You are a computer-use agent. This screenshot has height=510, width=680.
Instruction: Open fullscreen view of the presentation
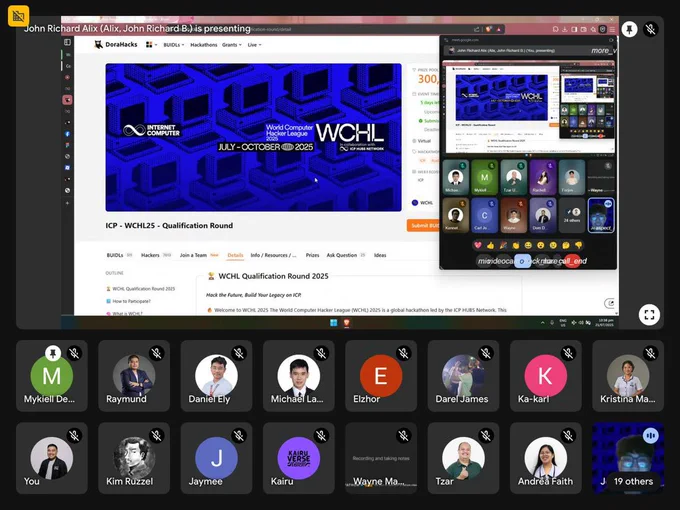coord(649,315)
